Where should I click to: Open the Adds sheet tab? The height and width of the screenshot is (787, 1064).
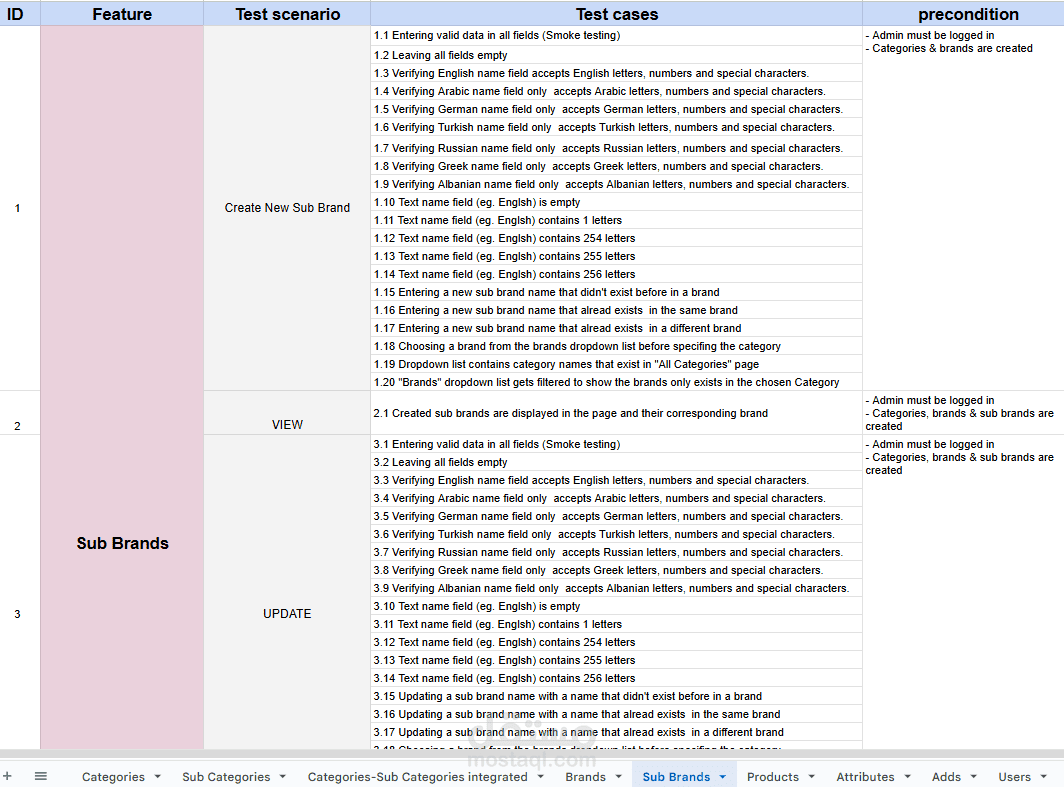coord(945,776)
